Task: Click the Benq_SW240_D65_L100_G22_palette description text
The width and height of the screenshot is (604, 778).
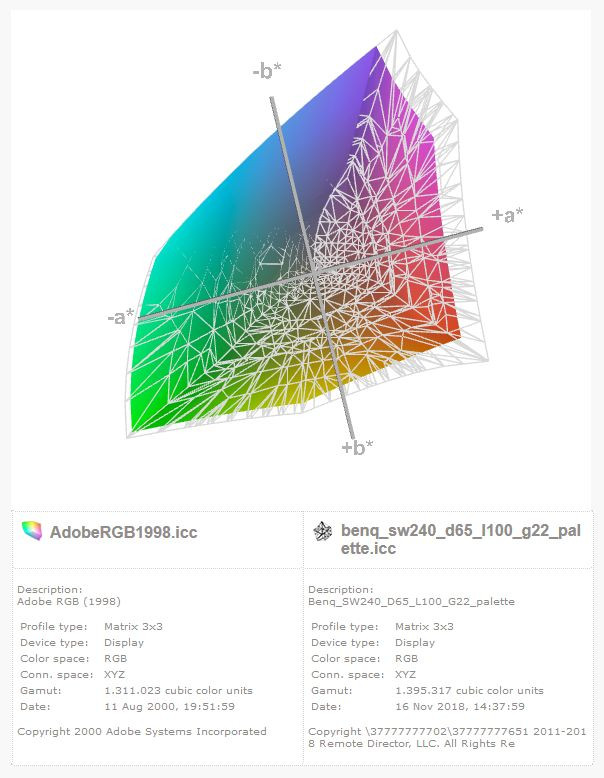Action: click(411, 601)
